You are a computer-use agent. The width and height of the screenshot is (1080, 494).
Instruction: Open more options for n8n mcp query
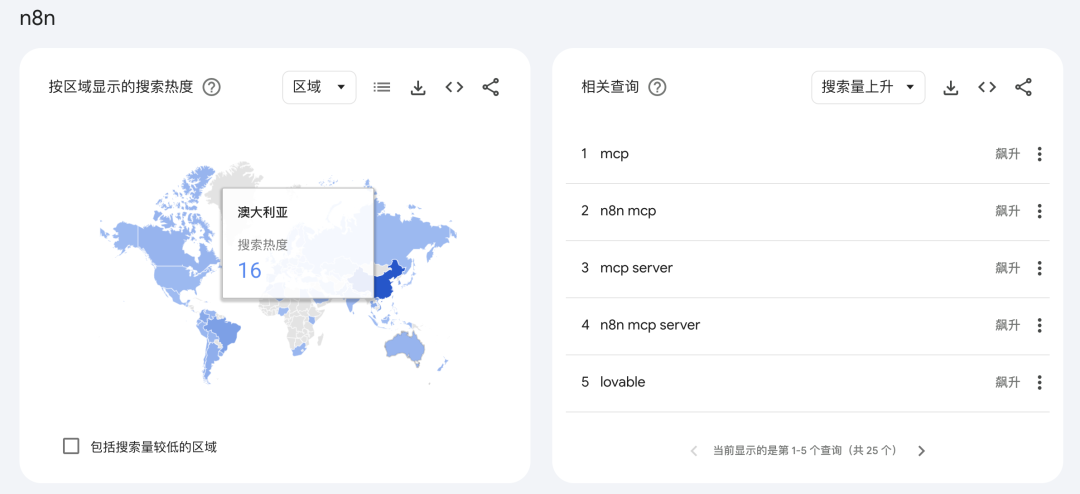click(x=1039, y=212)
